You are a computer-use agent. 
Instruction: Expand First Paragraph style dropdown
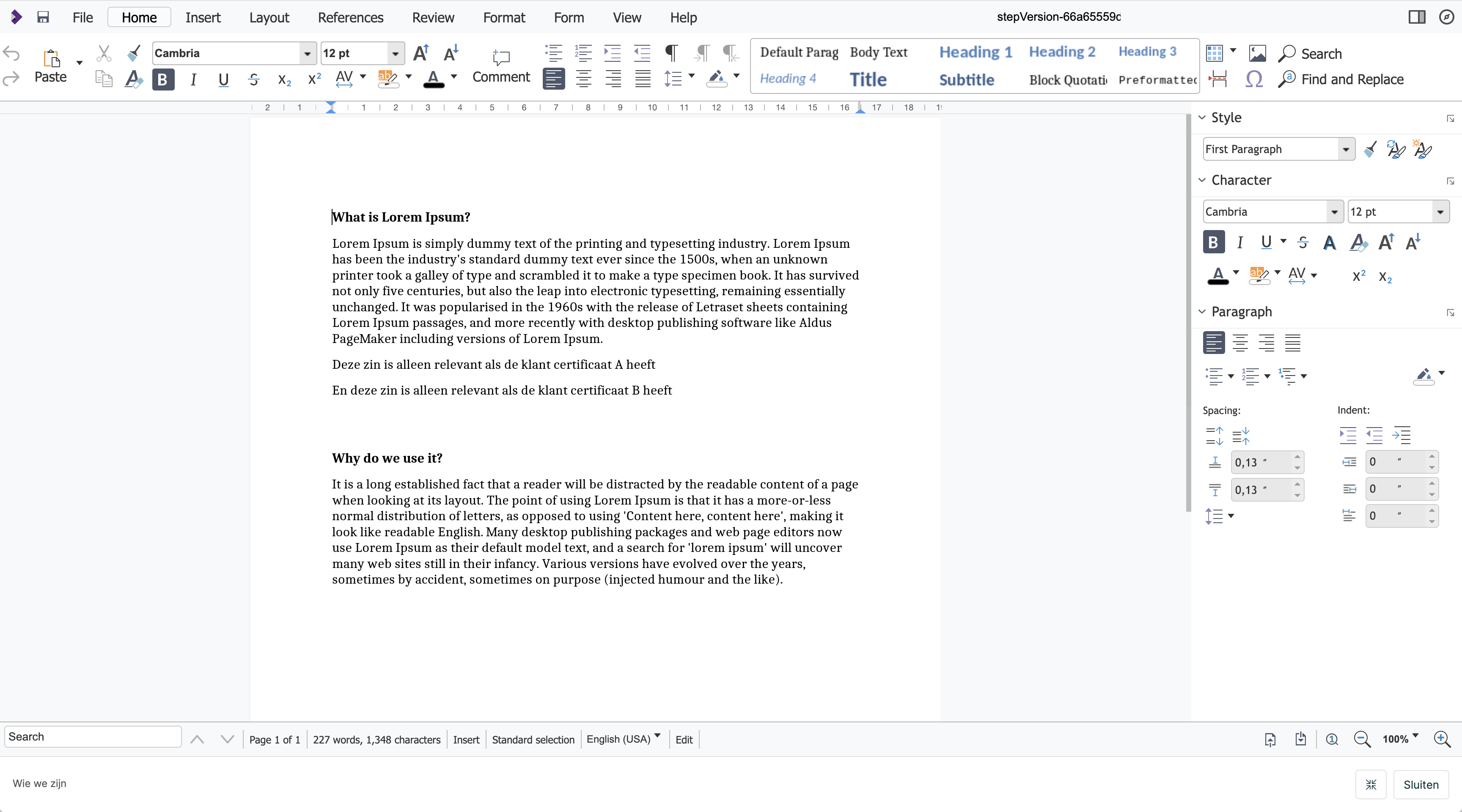pos(1346,149)
